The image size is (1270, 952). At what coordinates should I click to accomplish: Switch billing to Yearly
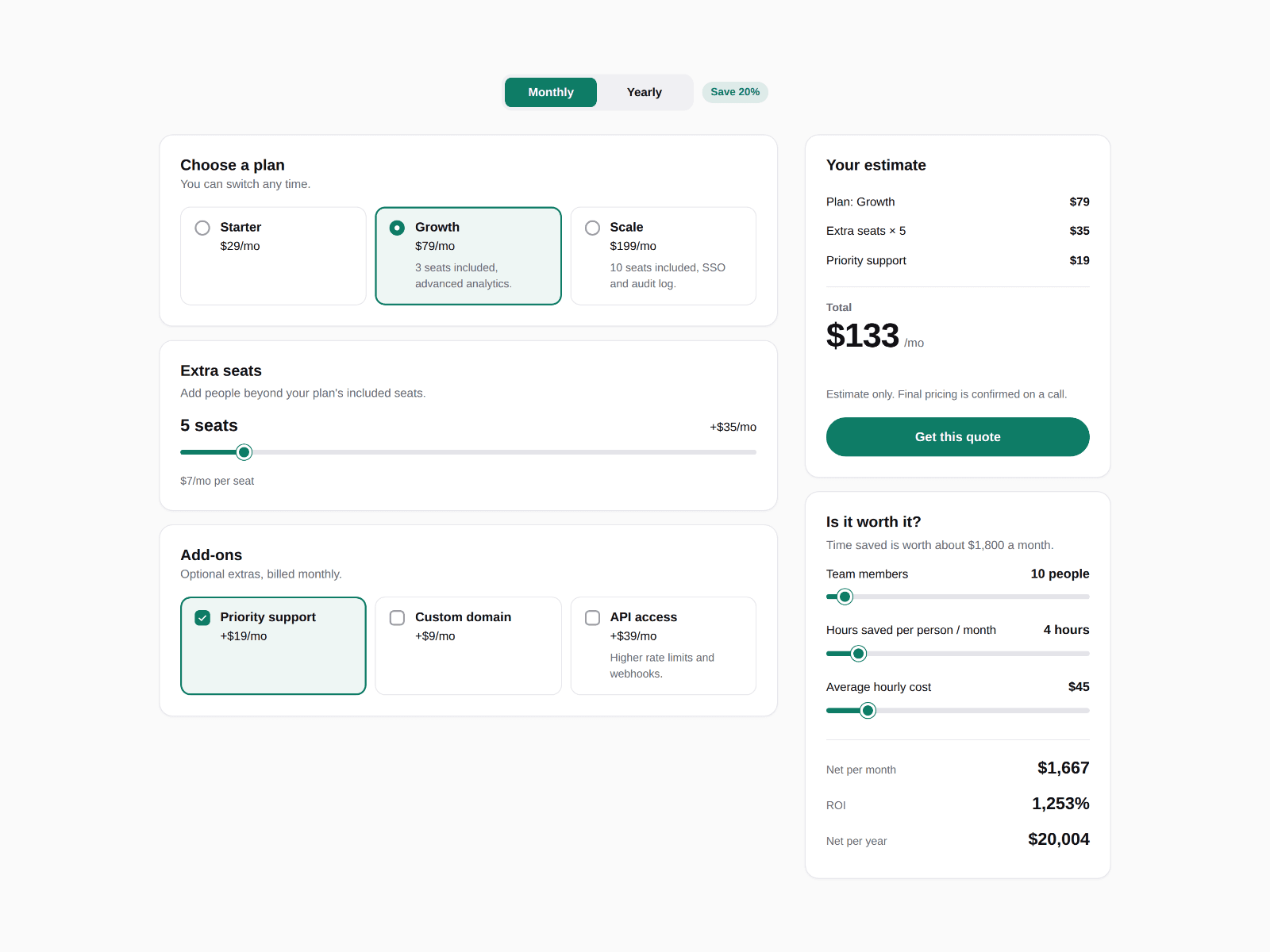(645, 92)
